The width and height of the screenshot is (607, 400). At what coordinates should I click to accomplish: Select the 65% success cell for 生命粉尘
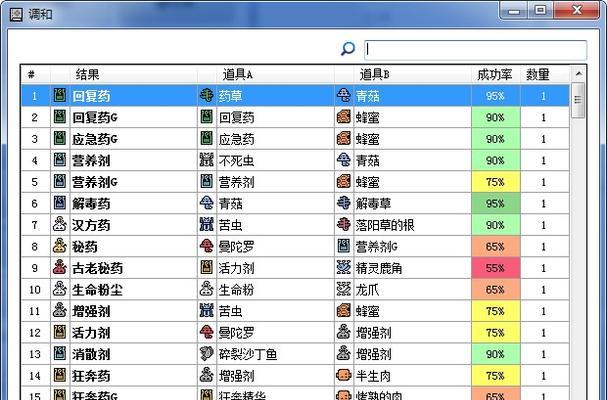[496, 289]
